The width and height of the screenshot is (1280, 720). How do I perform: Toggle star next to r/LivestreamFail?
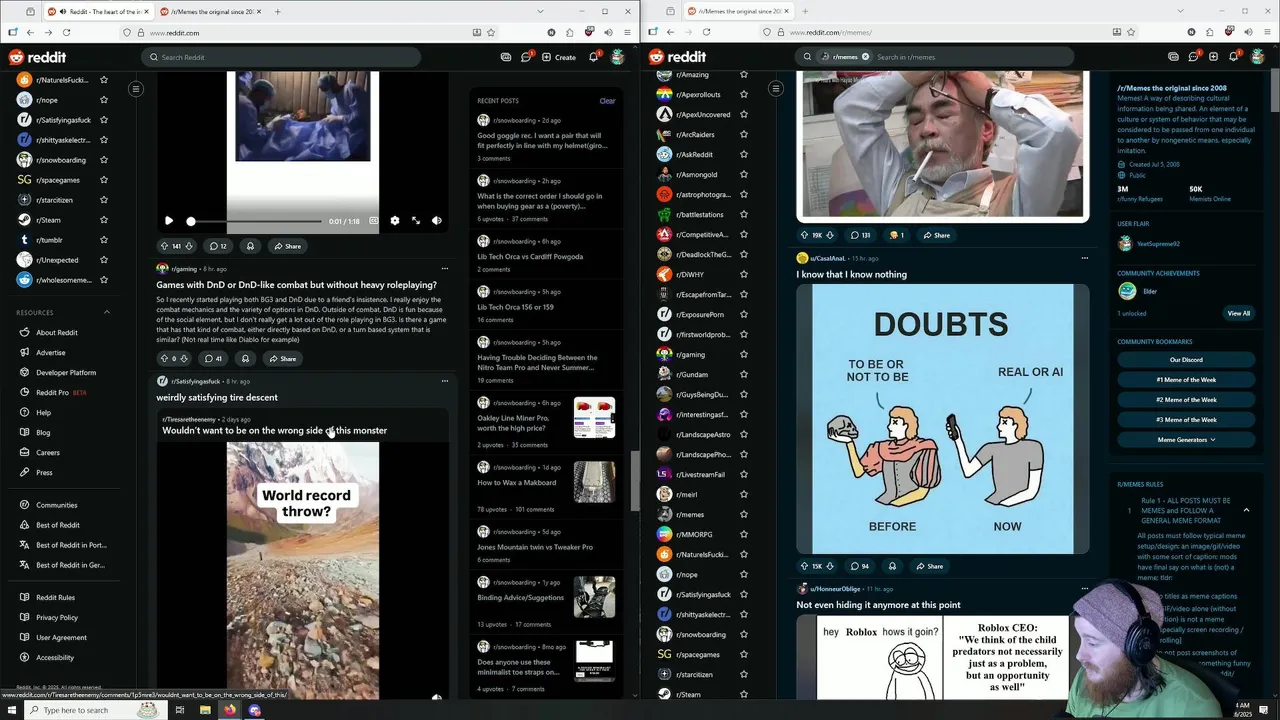click(743, 475)
